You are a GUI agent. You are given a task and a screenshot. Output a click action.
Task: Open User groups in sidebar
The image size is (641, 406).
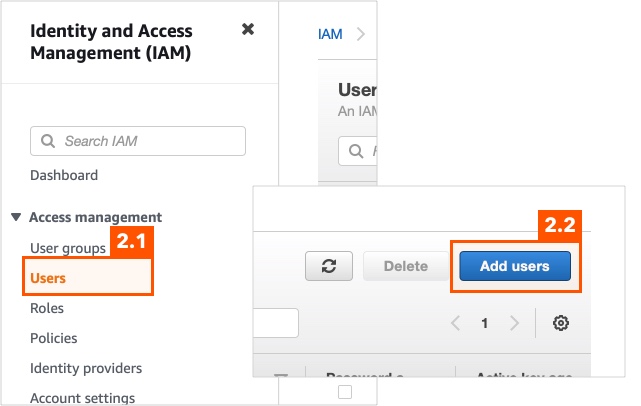(x=68, y=248)
